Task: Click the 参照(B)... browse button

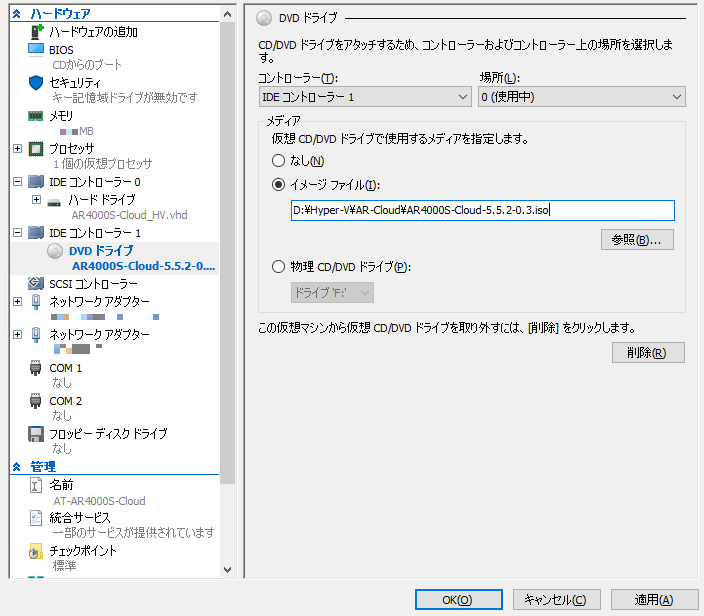Action: click(x=637, y=239)
